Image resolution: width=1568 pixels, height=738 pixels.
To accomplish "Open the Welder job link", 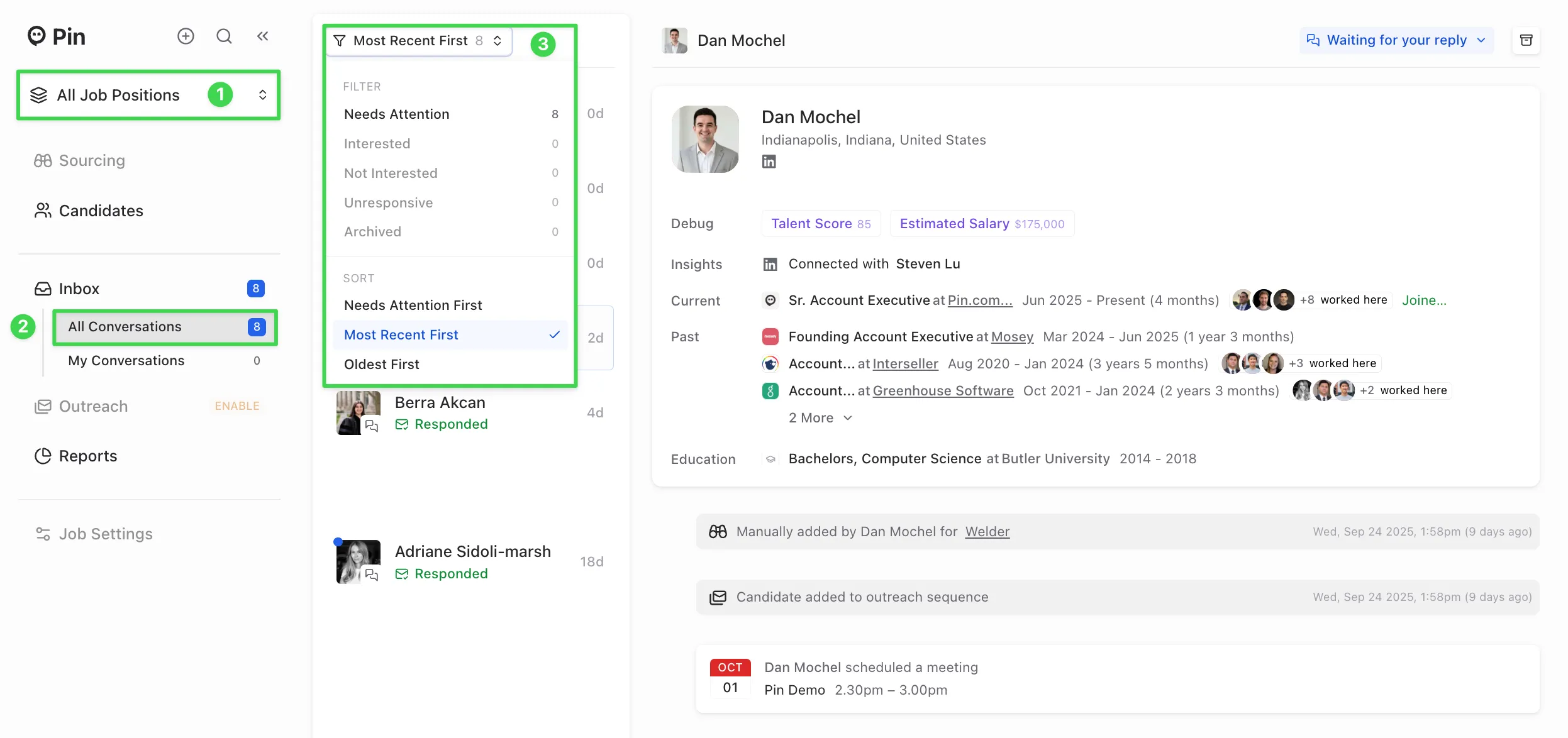I will (987, 532).
